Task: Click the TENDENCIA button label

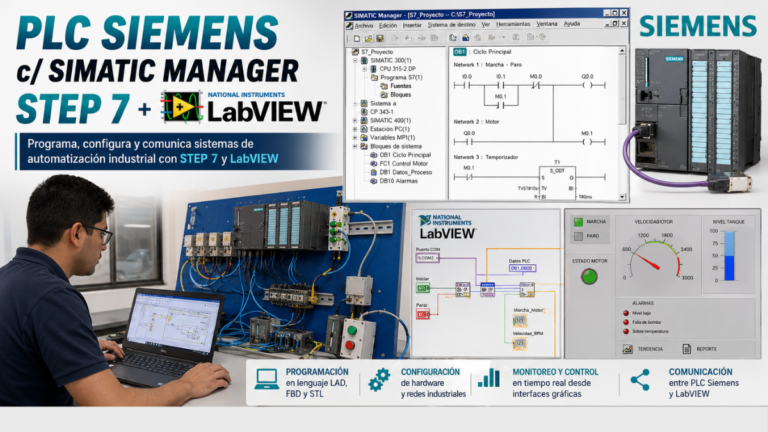Action: click(650, 349)
